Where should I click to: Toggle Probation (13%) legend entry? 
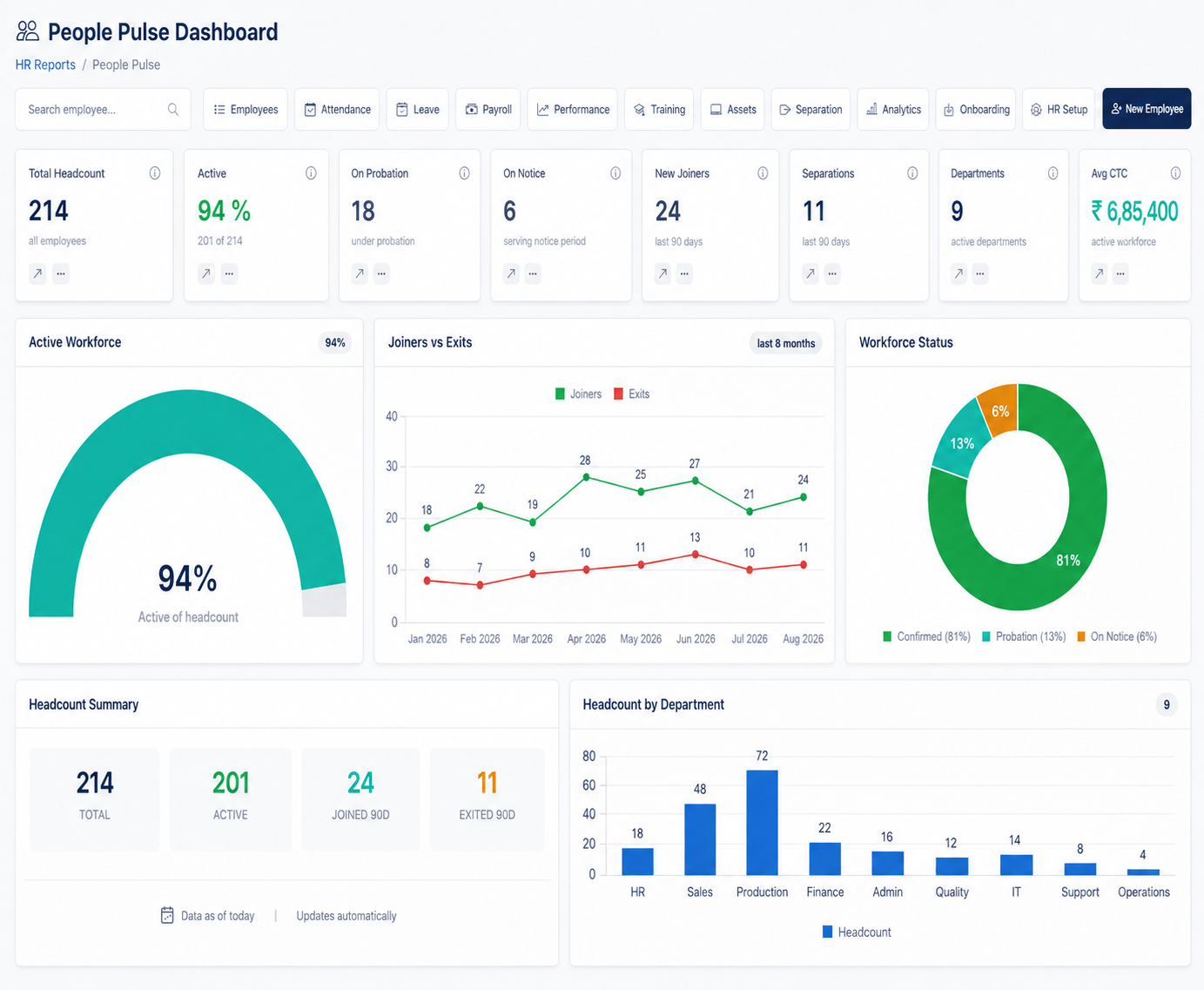pyautogui.click(x=1024, y=636)
